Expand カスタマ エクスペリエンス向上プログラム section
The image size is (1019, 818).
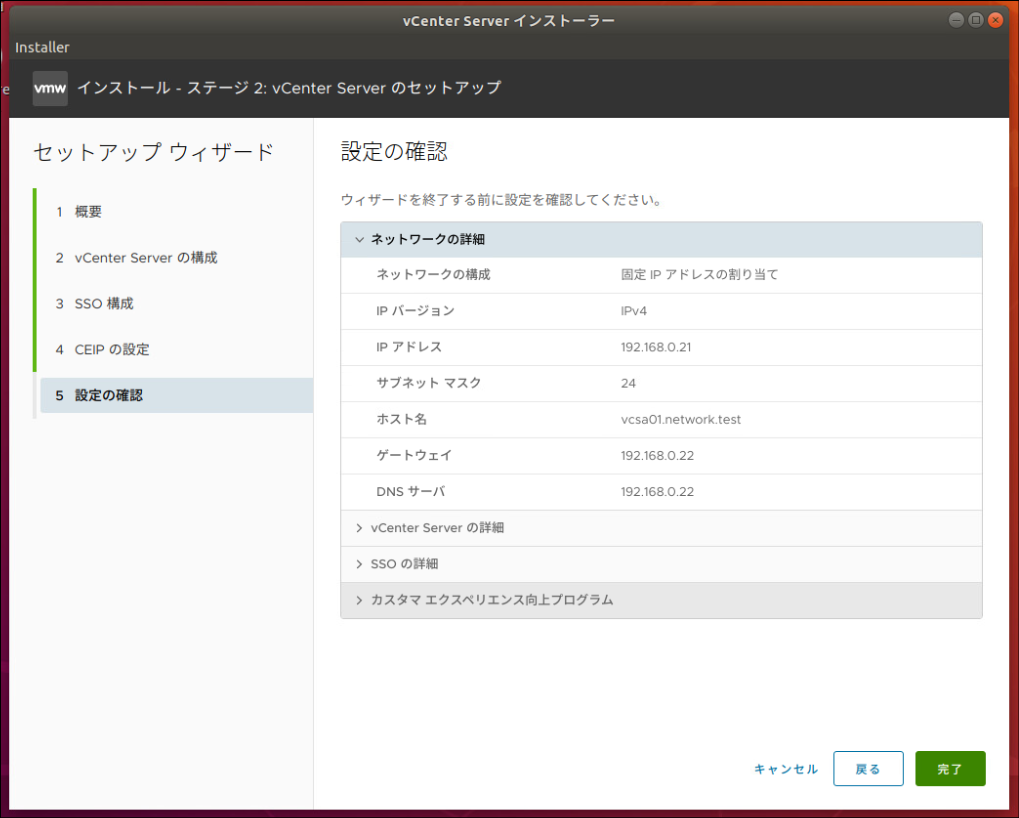661,600
